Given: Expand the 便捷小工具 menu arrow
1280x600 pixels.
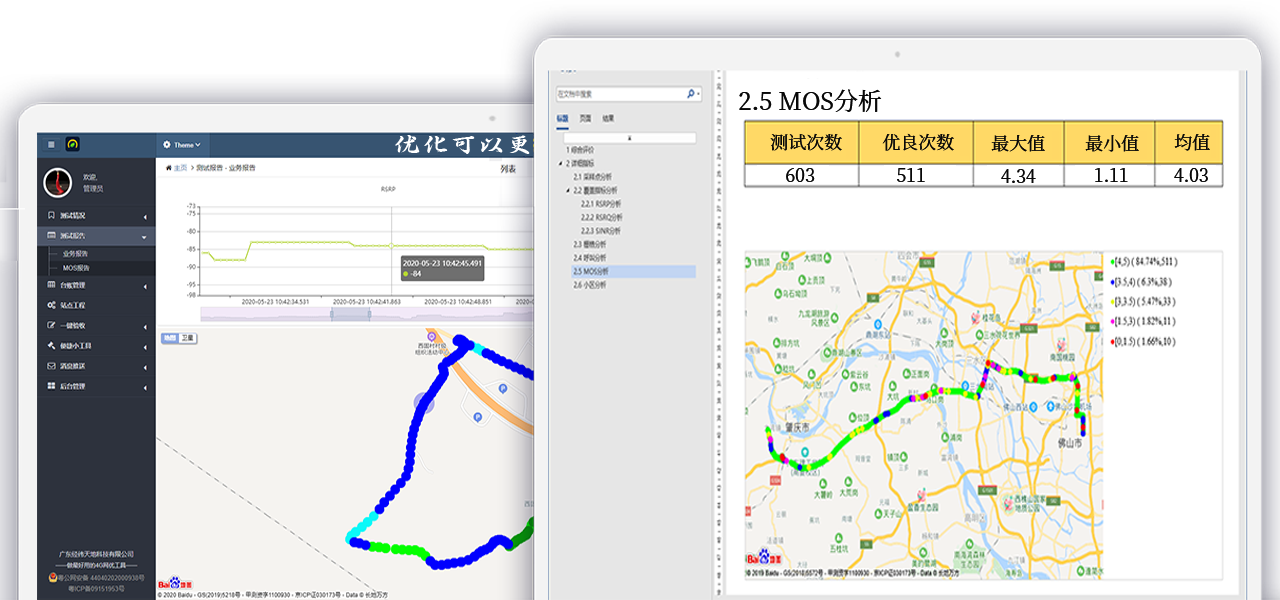Looking at the screenshot, I should coord(144,347).
